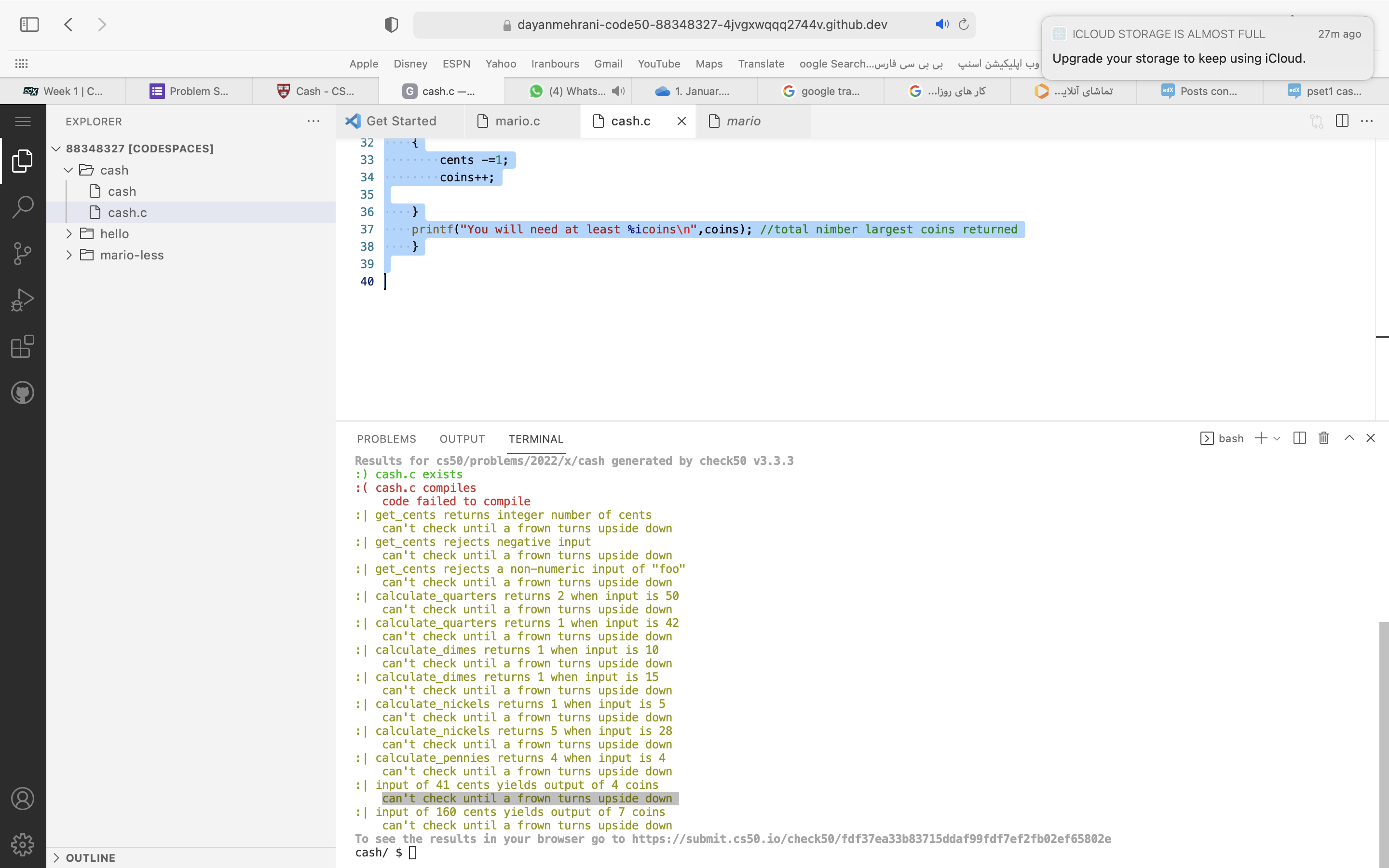This screenshot has width=1389, height=868.
Task: Open the Extensions view icon
Action: (22, 347)
